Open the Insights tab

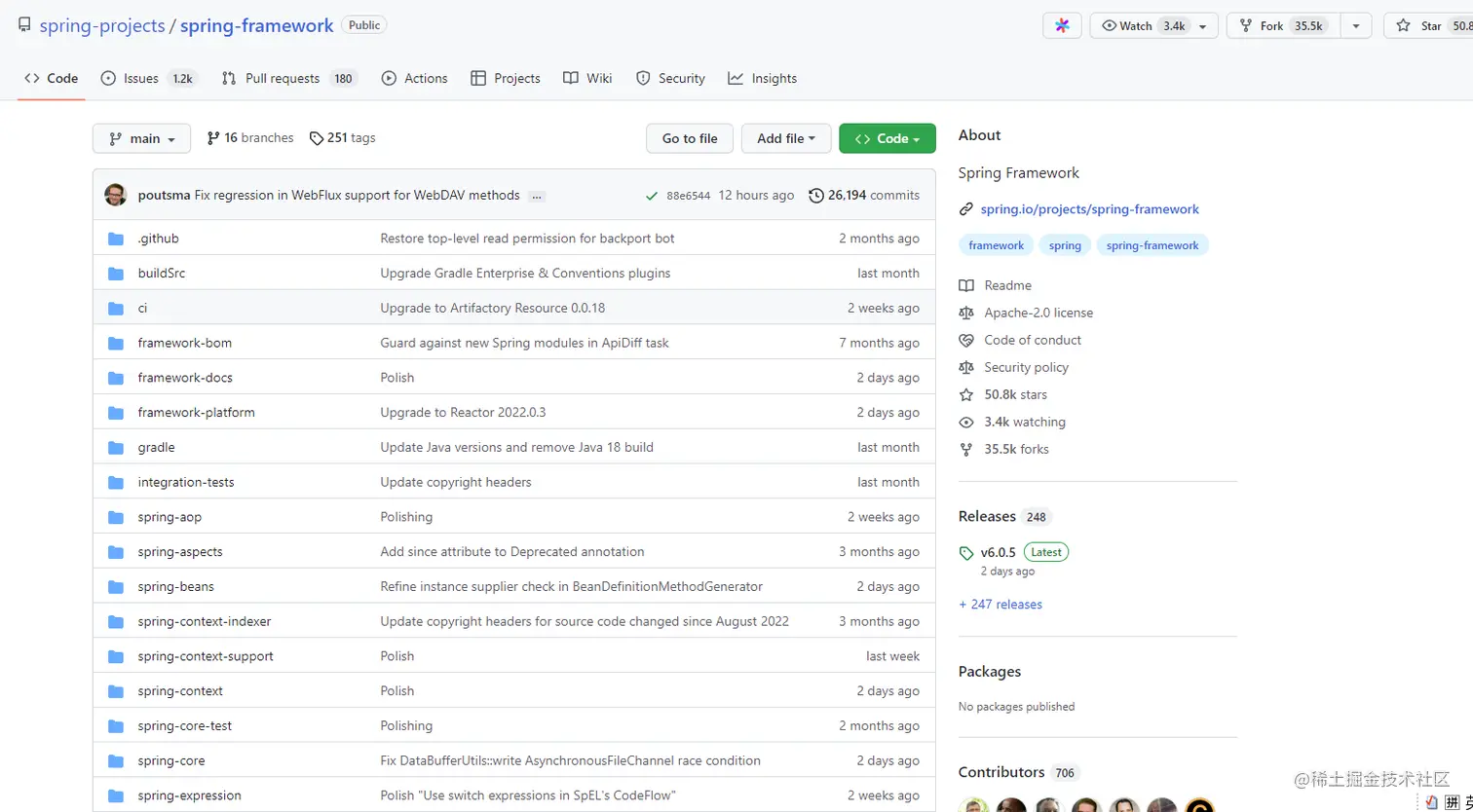click(763, 78)
